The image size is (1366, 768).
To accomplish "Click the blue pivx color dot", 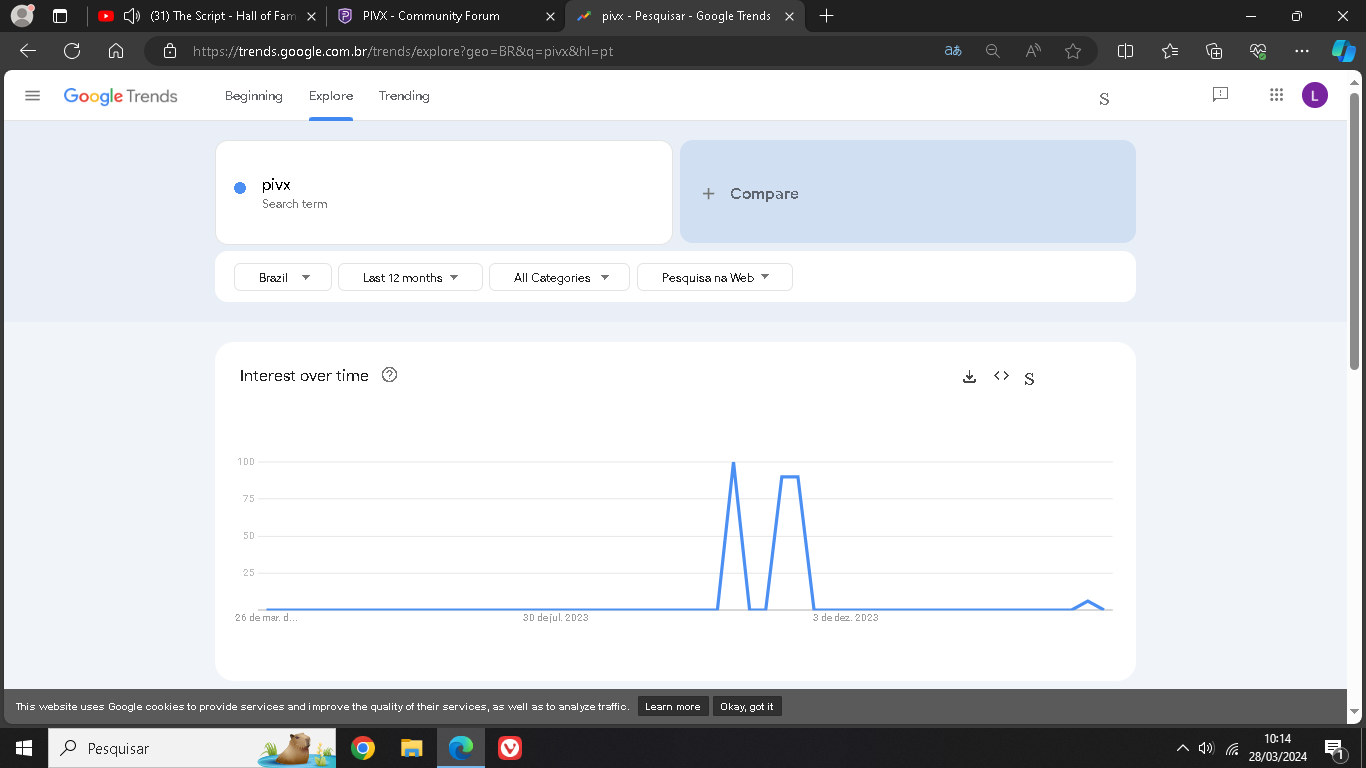I will [x=240, y=188].
